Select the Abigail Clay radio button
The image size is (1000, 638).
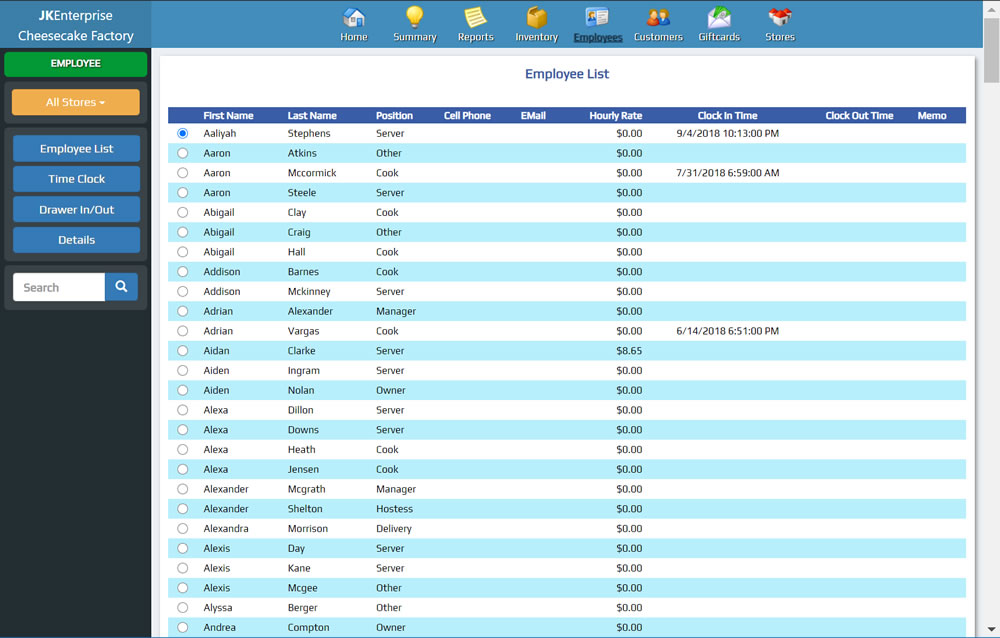coord(182,212)
